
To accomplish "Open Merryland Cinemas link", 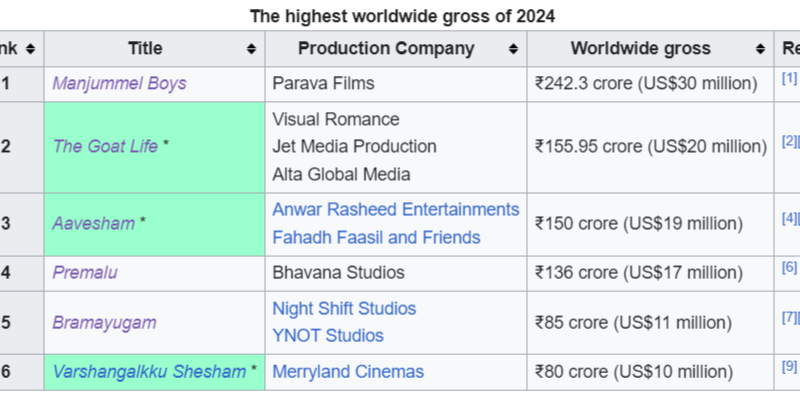I will [348, 372].
